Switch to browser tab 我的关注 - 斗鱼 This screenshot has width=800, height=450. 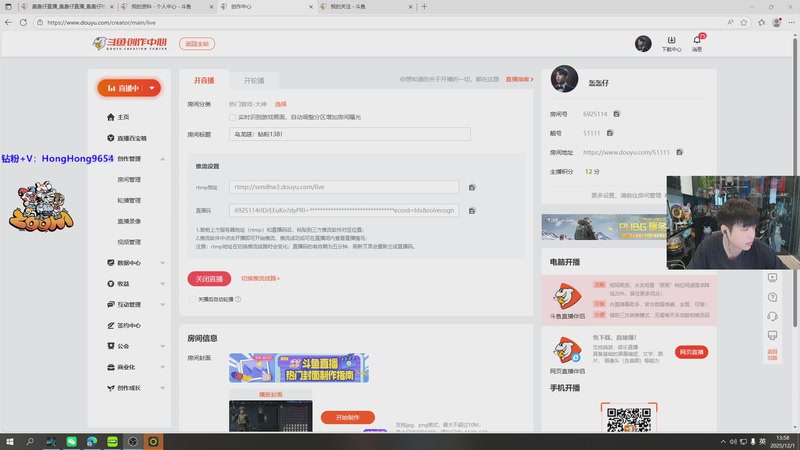click(x=366, y=7)
